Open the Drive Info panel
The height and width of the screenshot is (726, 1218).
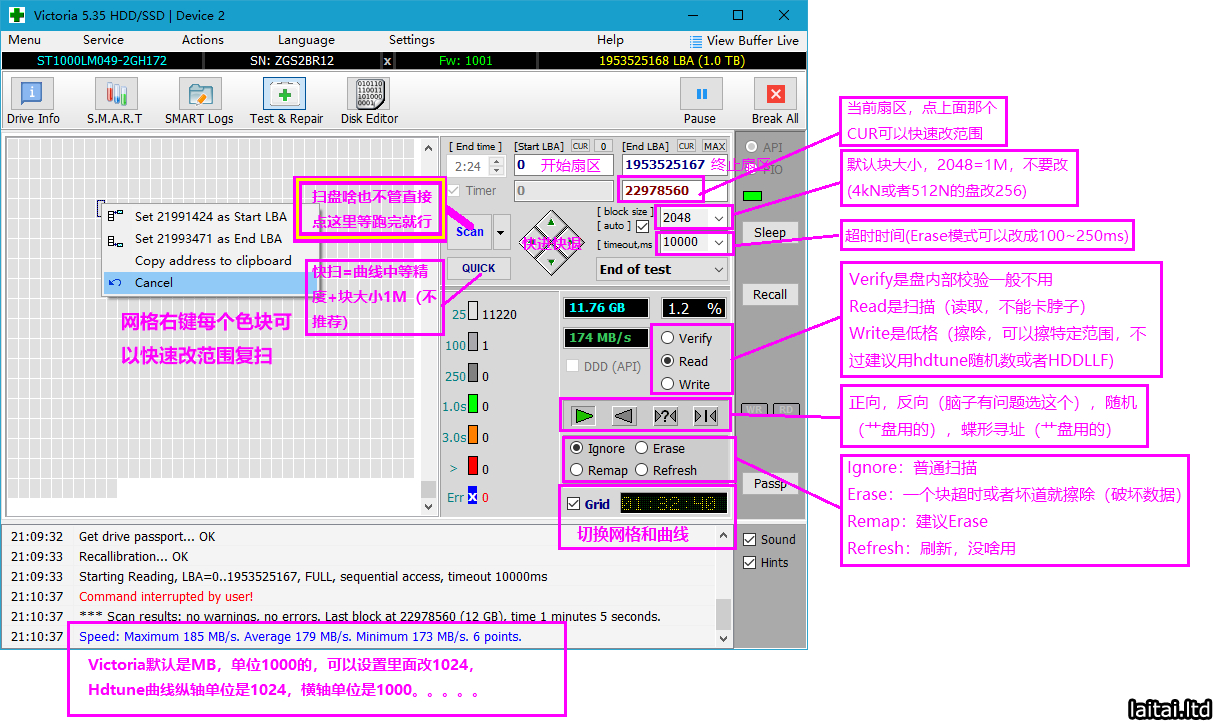33,103
